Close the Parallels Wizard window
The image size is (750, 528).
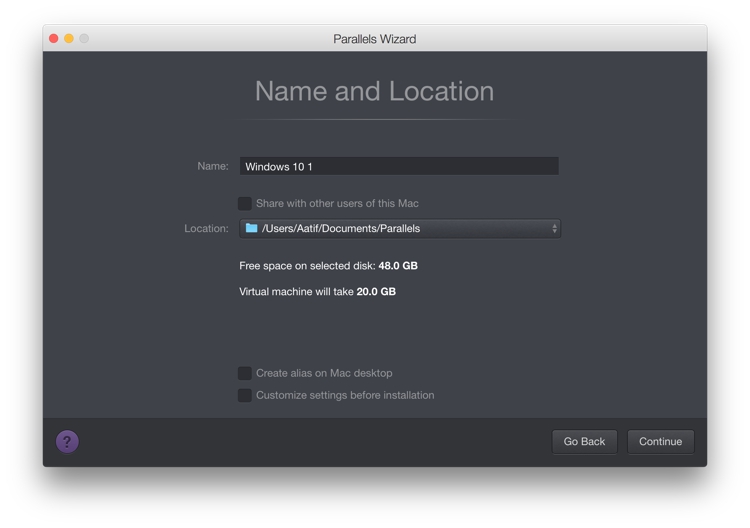click(54, 38)
